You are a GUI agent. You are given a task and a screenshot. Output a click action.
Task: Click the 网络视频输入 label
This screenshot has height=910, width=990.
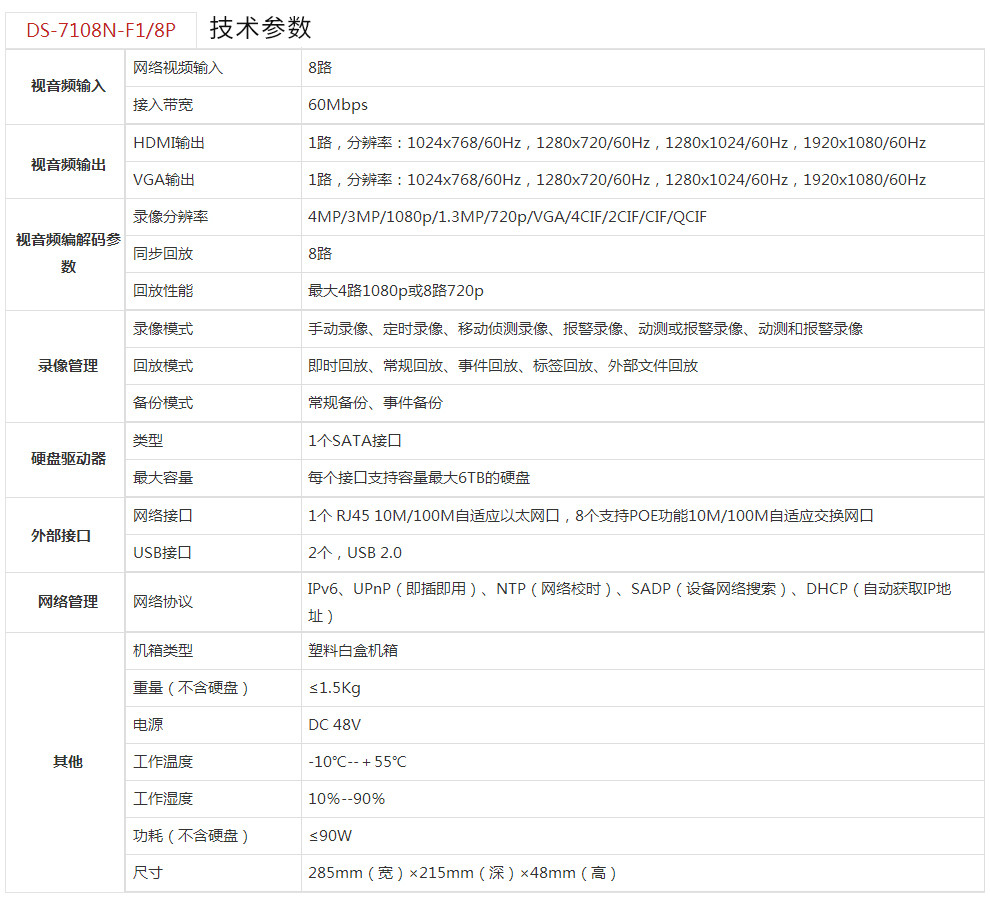point(177,68)
